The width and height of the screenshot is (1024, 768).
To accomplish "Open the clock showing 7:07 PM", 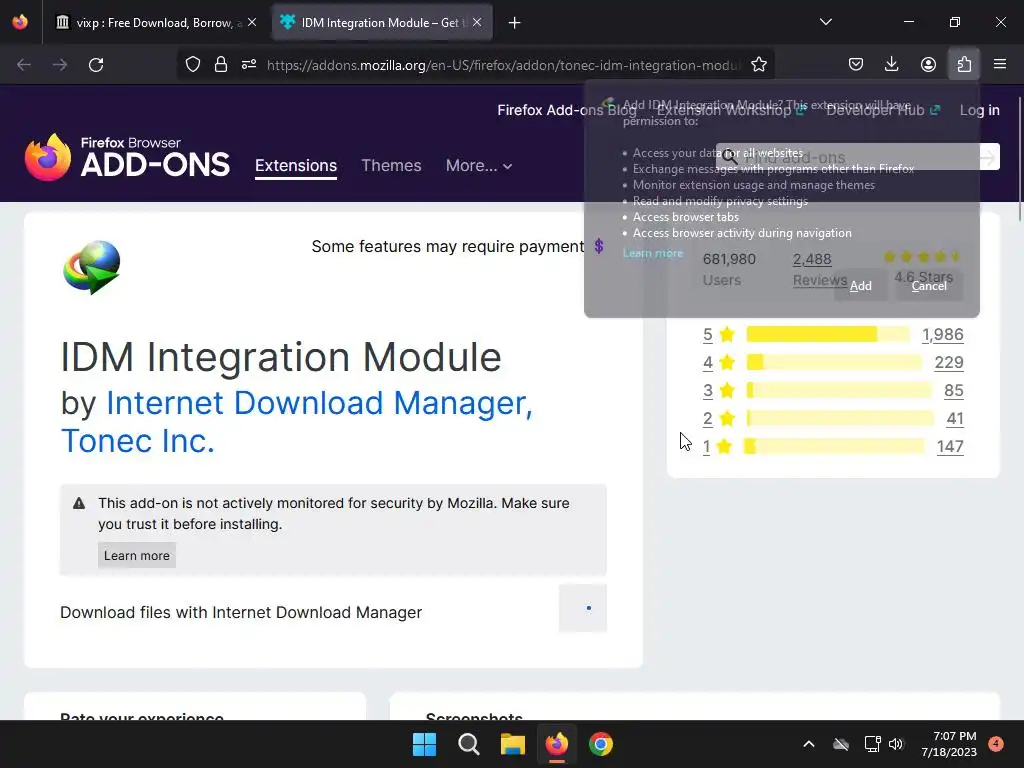I will pos(949,744).
